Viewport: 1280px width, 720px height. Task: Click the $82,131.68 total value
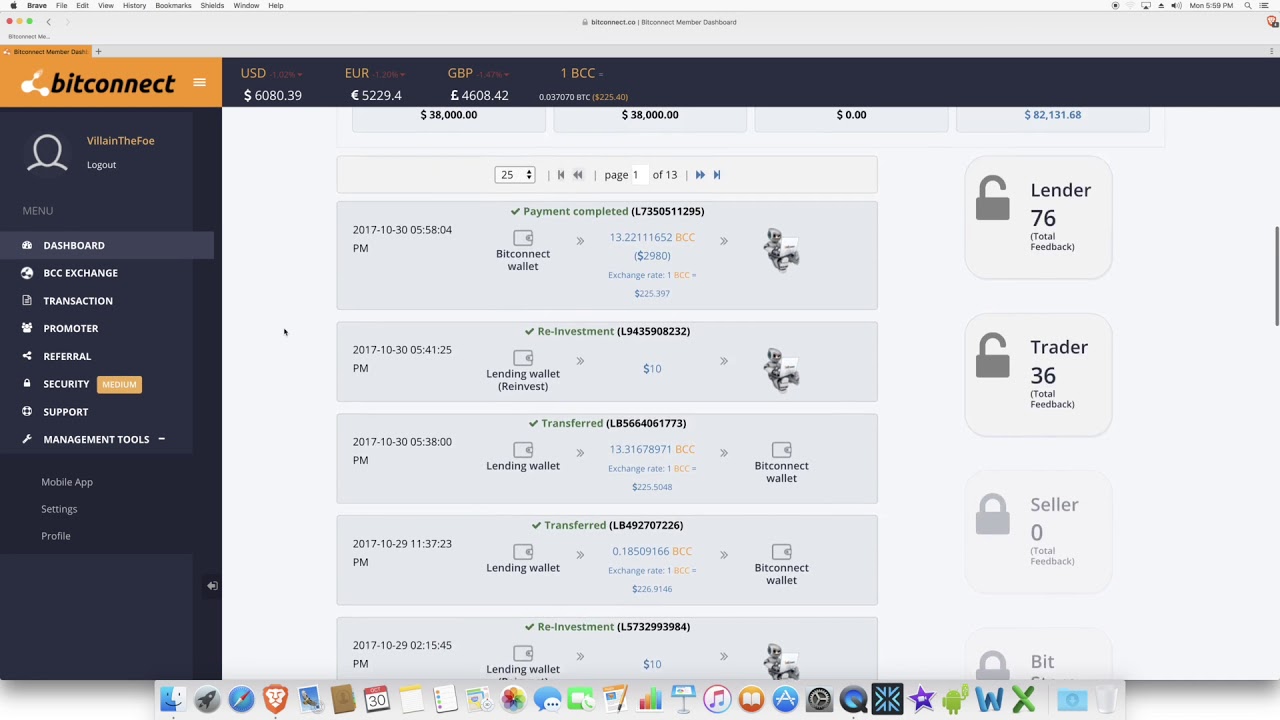1053,115
